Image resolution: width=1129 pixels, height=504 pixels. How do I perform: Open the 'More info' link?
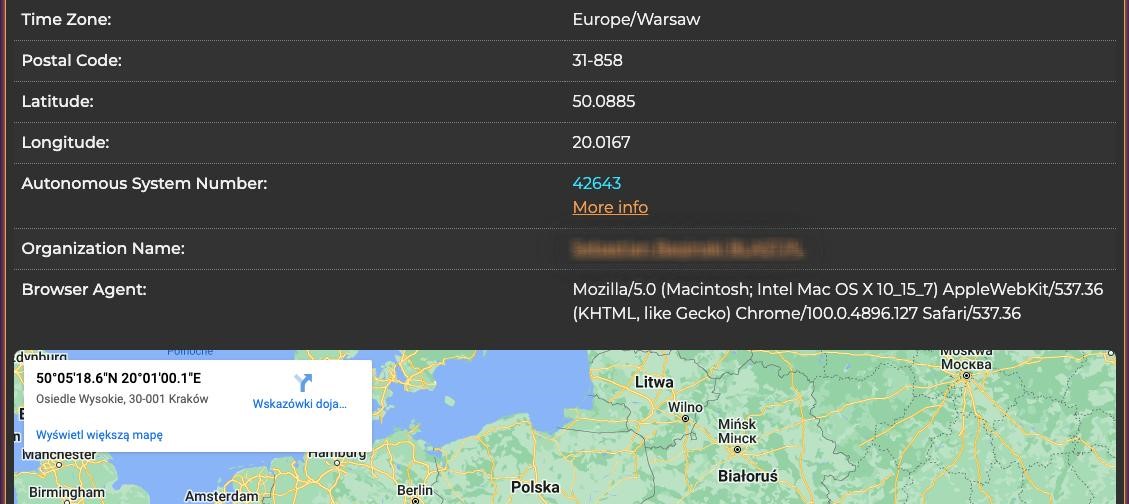[610, 207]
